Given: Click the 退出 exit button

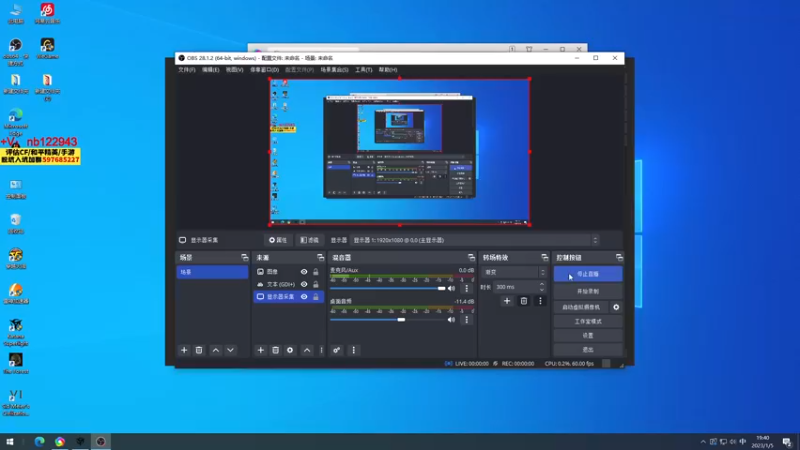Looking at the screenshot, I should (588, 350).
